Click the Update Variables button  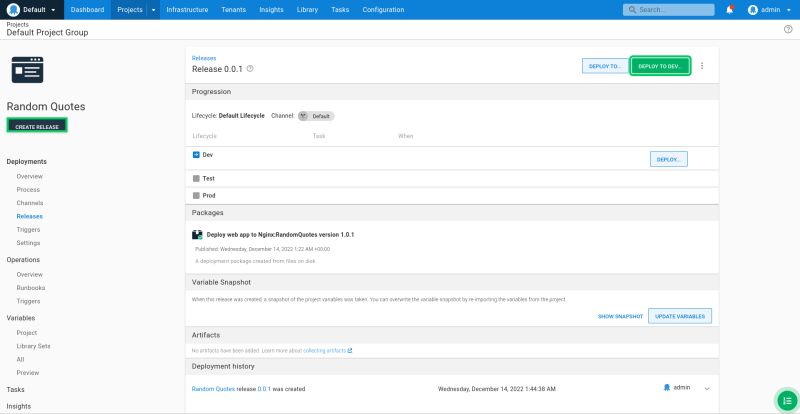tap(680, 316)
